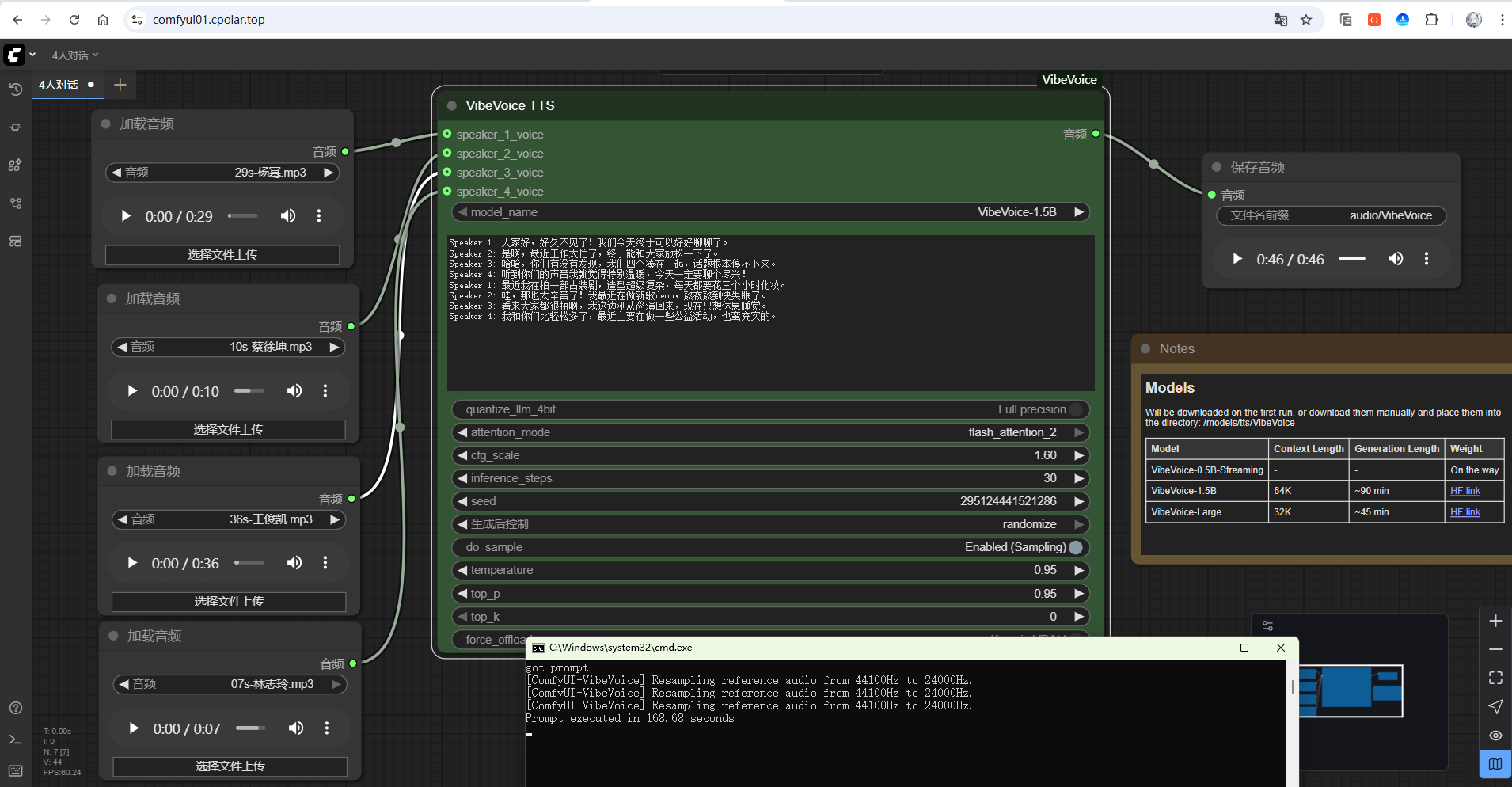Open attention_mode flash_attention_2 selector
Viewport: 1512px width, 787px height.
770,432
